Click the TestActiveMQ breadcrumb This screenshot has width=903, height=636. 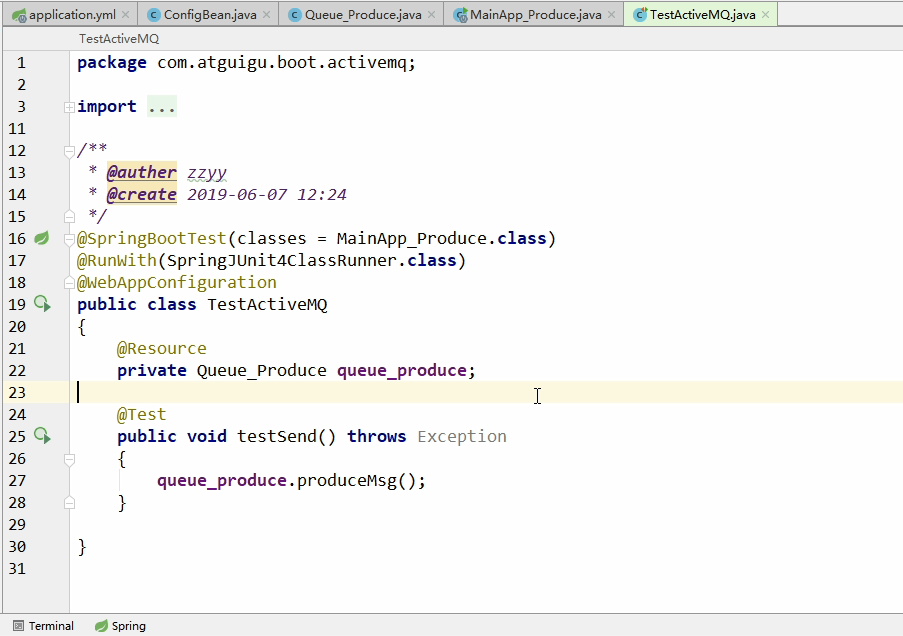(119, 39)
